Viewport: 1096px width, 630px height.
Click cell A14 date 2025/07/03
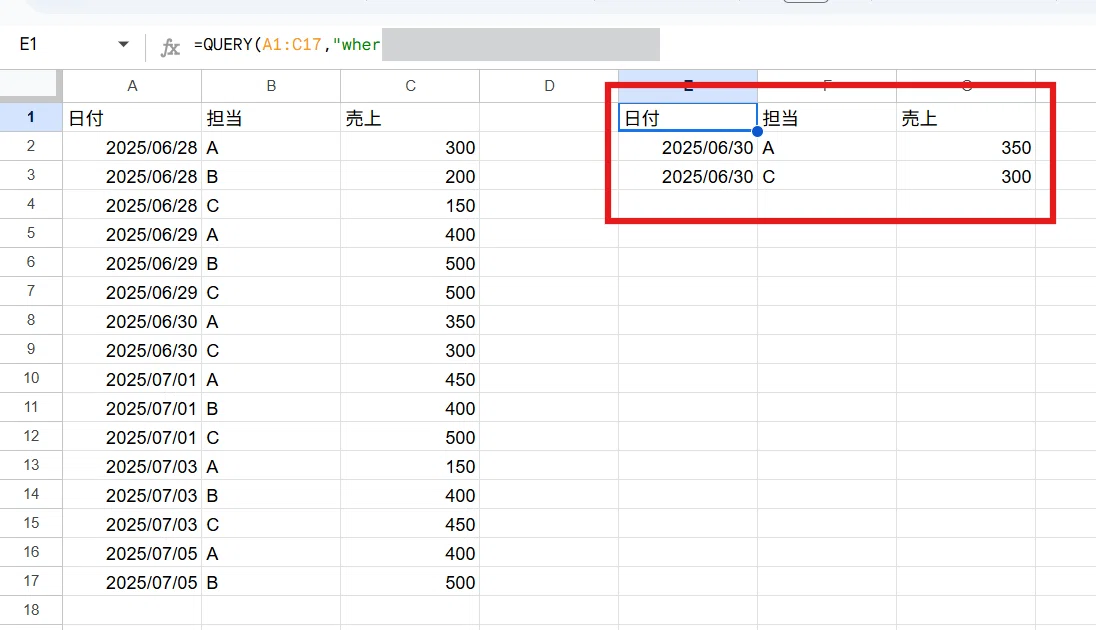click(x=132, y=496)
